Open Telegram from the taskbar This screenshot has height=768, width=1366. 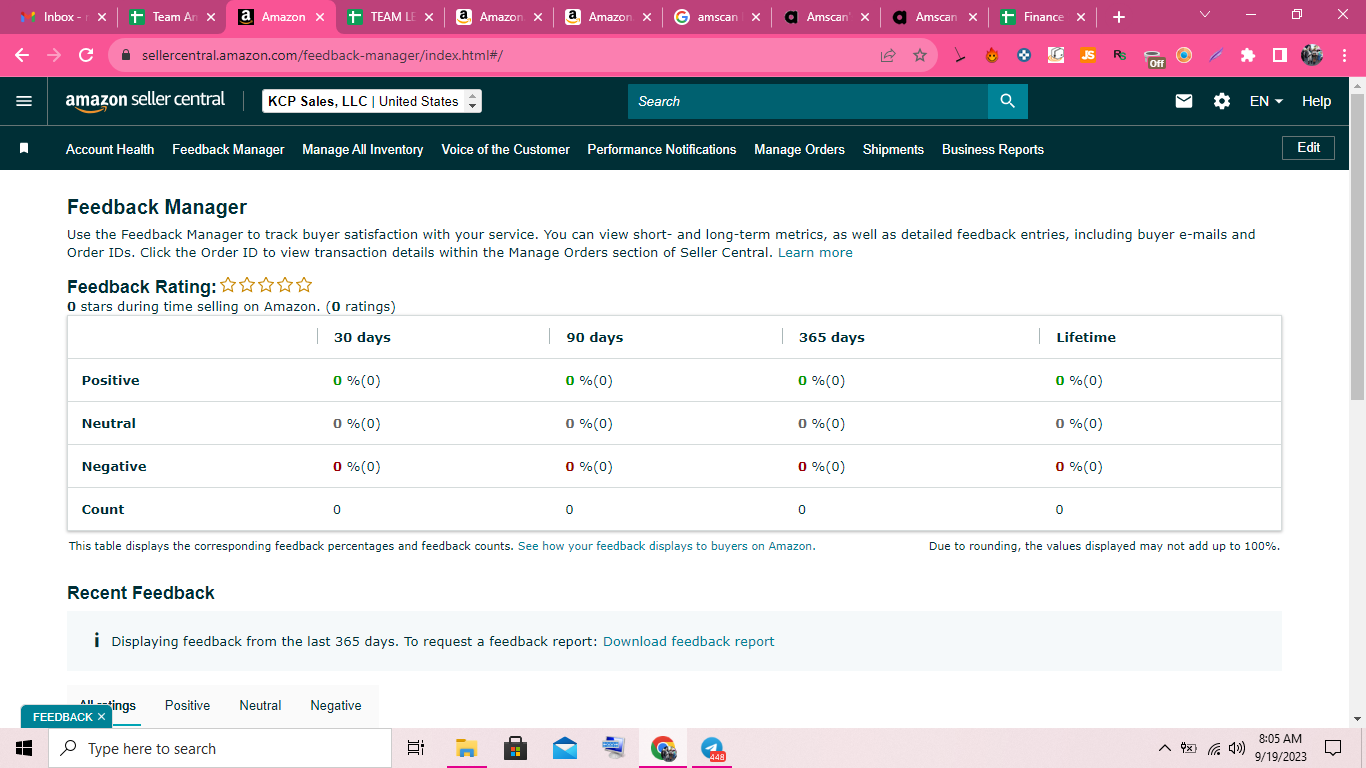point(712,748)
